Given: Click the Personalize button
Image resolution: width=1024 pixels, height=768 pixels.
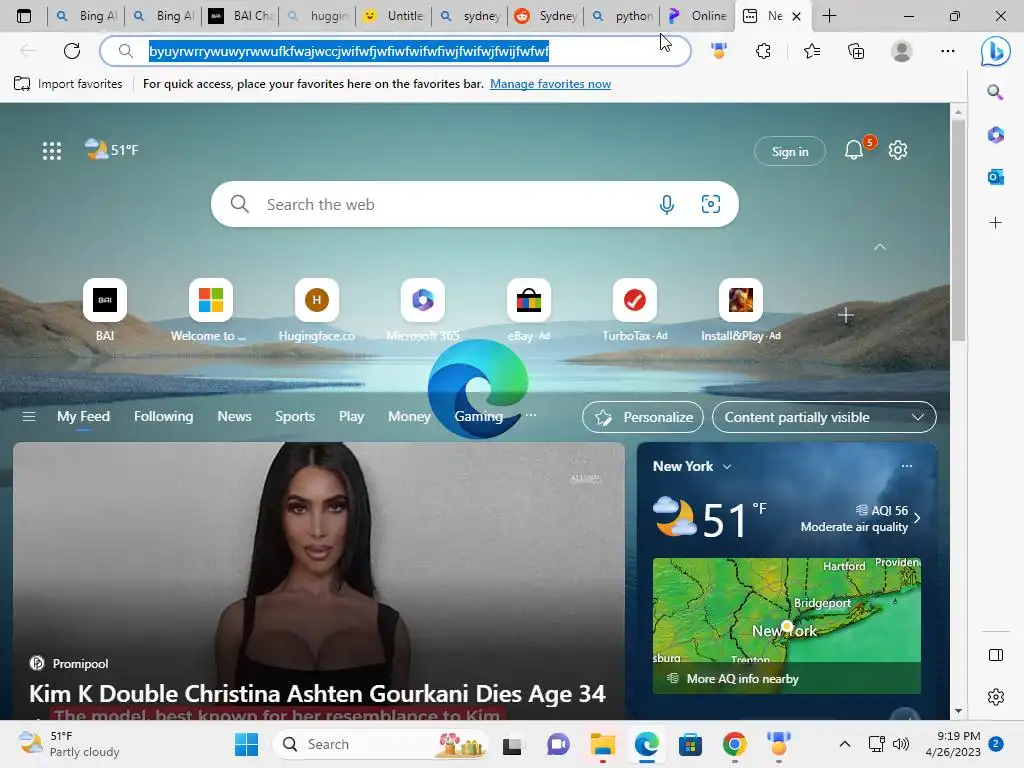Looking at the screenshot, I should tap(643, 417).
